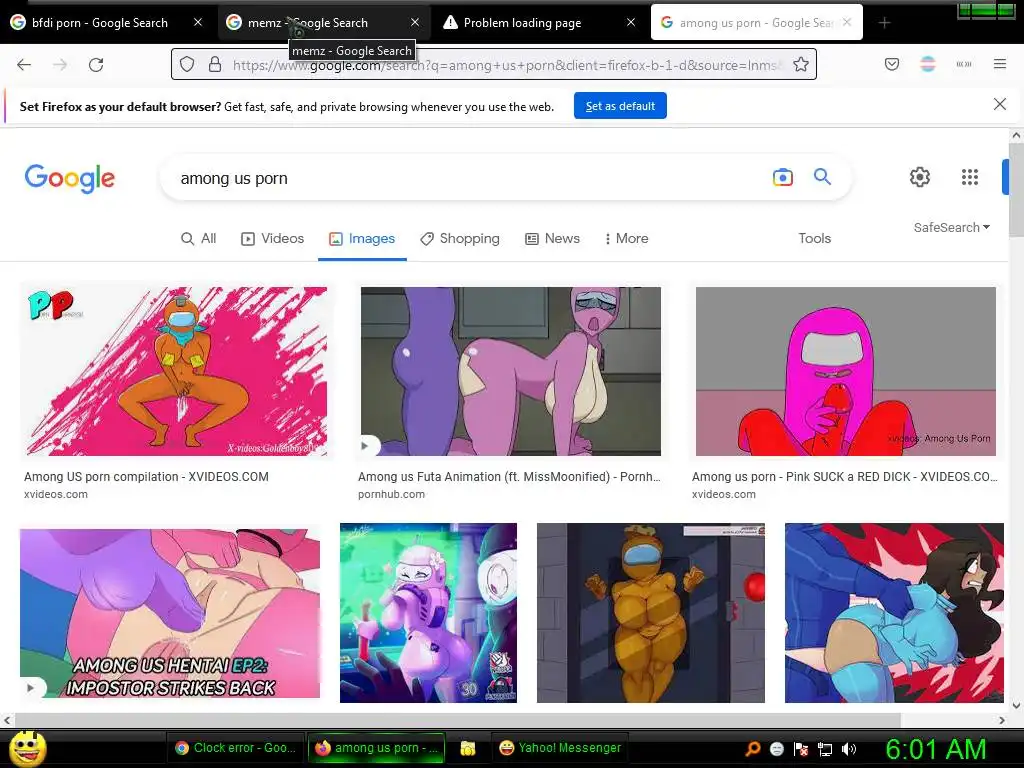Screen dimensions: 1024x768
Task: Click the blue magnifier search button
Action: click(822, 176)
